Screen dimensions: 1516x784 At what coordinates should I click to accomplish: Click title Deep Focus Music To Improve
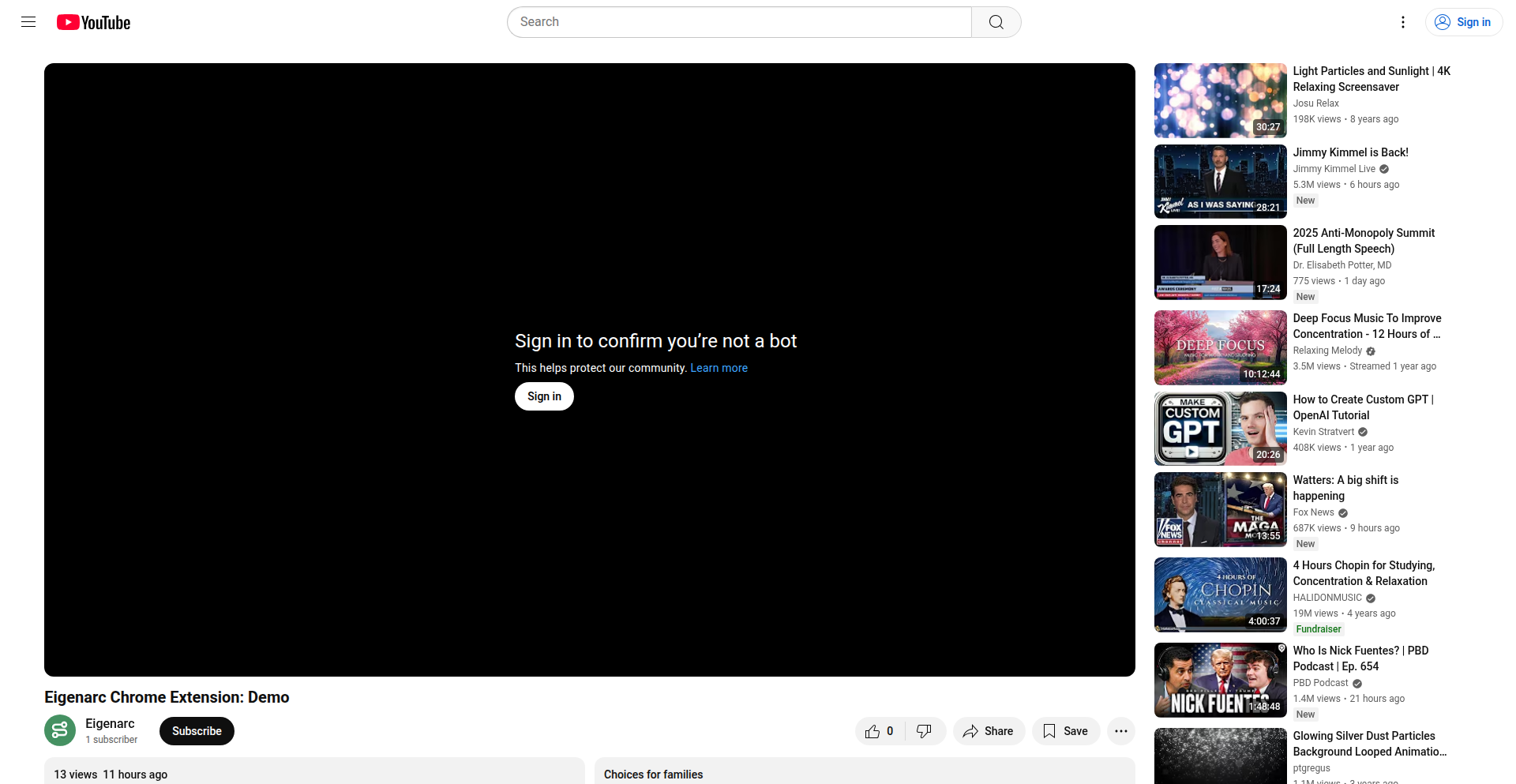tap(1367, 326)
